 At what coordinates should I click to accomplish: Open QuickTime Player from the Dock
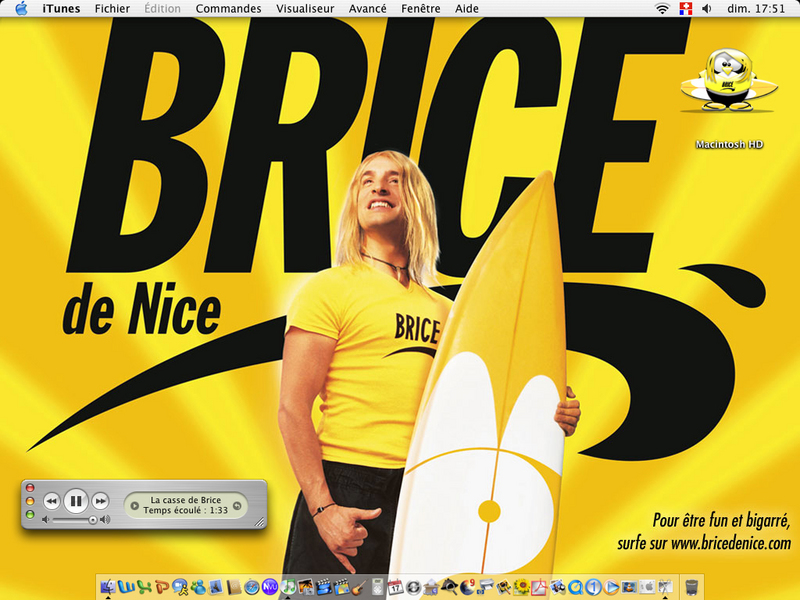point(574,587)
